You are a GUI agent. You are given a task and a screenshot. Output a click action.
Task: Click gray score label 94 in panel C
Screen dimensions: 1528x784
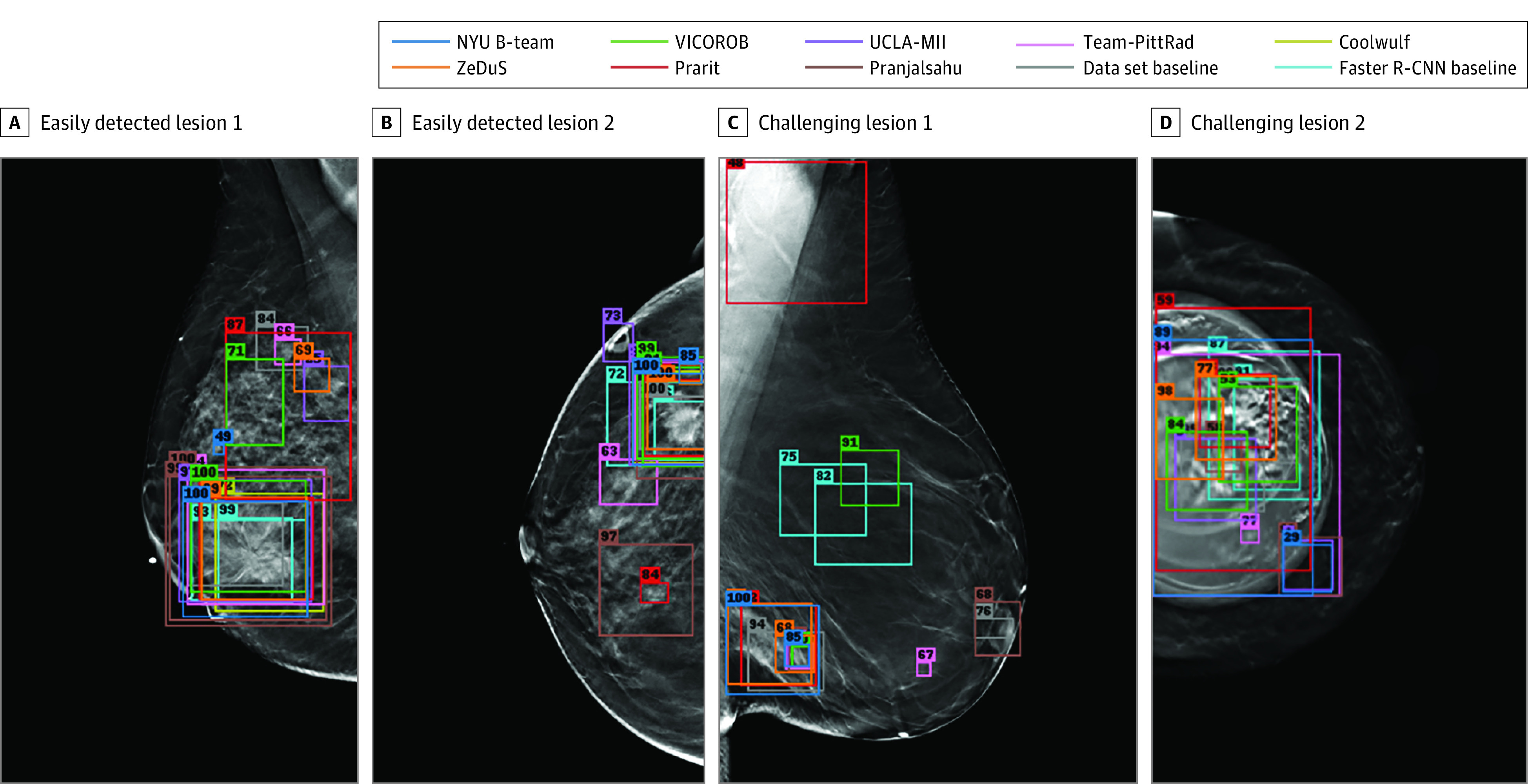(757, 624)
